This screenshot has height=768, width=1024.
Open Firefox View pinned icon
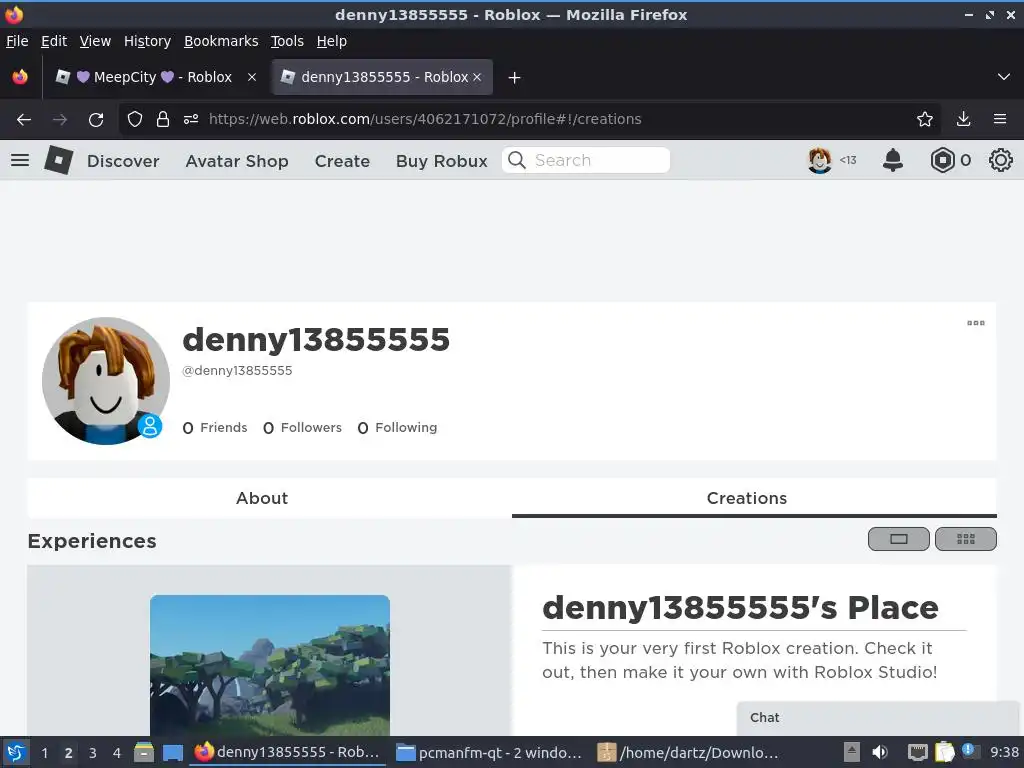20,77
